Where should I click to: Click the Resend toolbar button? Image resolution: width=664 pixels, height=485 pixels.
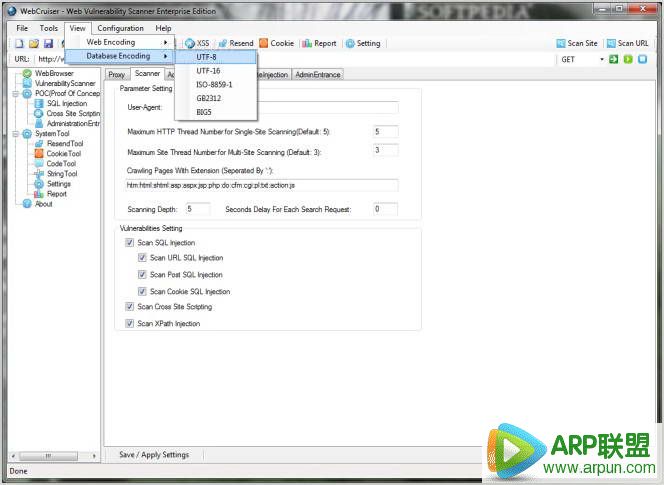click(x=236, y=43)
